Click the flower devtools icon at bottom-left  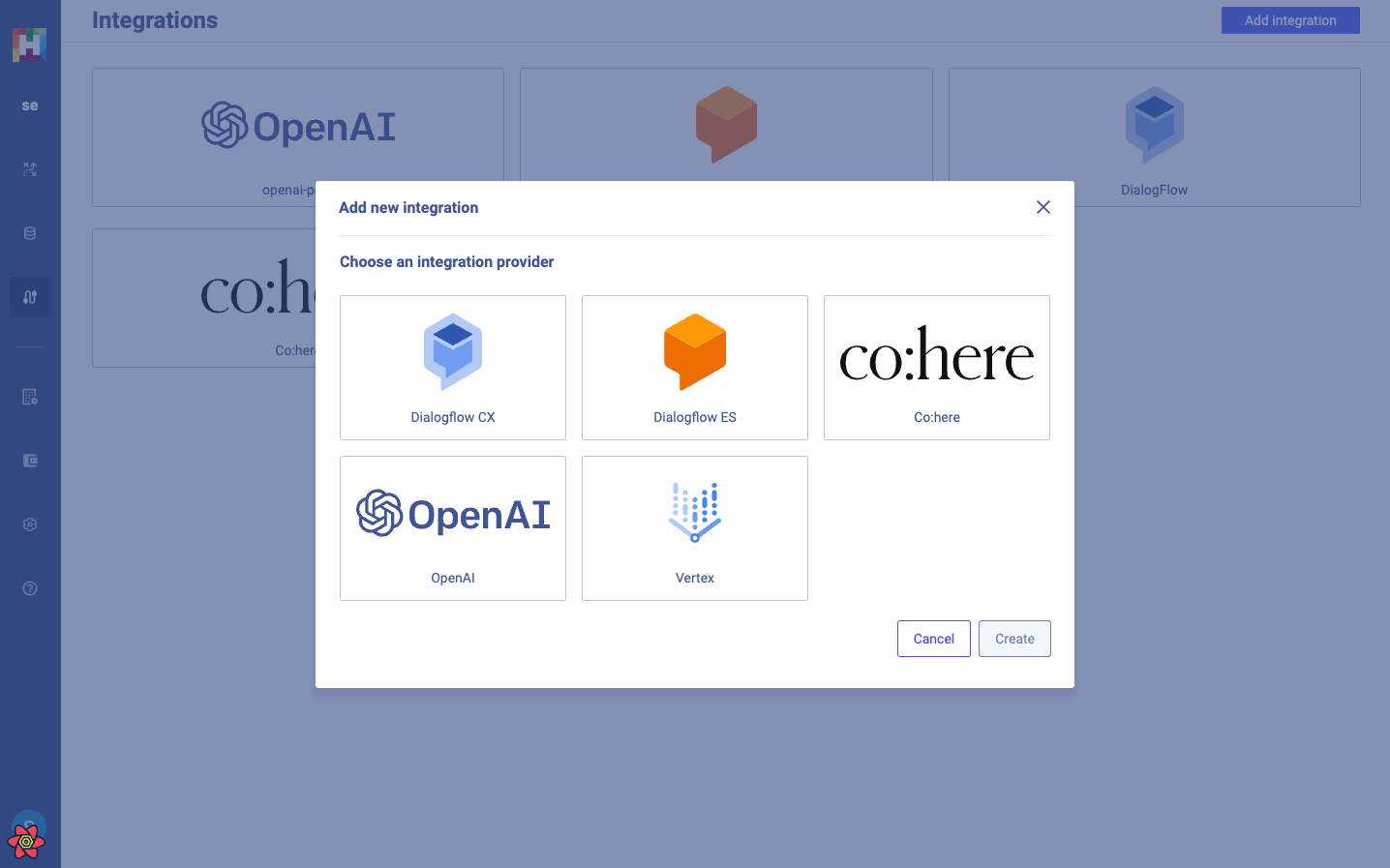point(26,842)
